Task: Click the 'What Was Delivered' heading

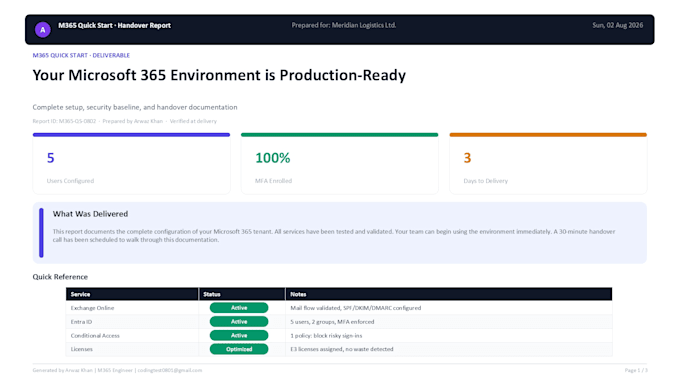Action: 90,214
